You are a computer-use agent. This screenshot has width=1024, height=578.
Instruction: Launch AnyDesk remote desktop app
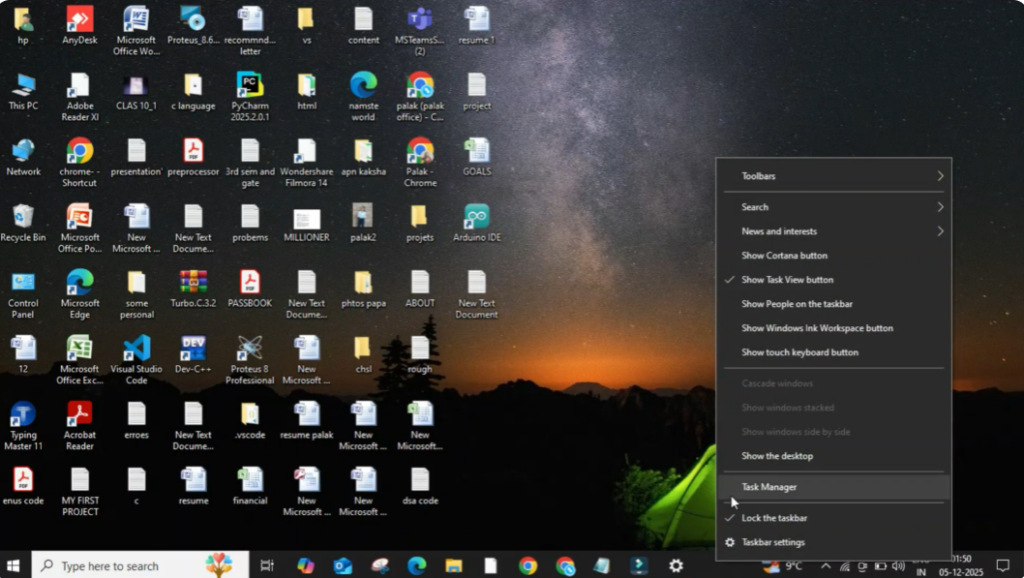click(x=79, y=20)
